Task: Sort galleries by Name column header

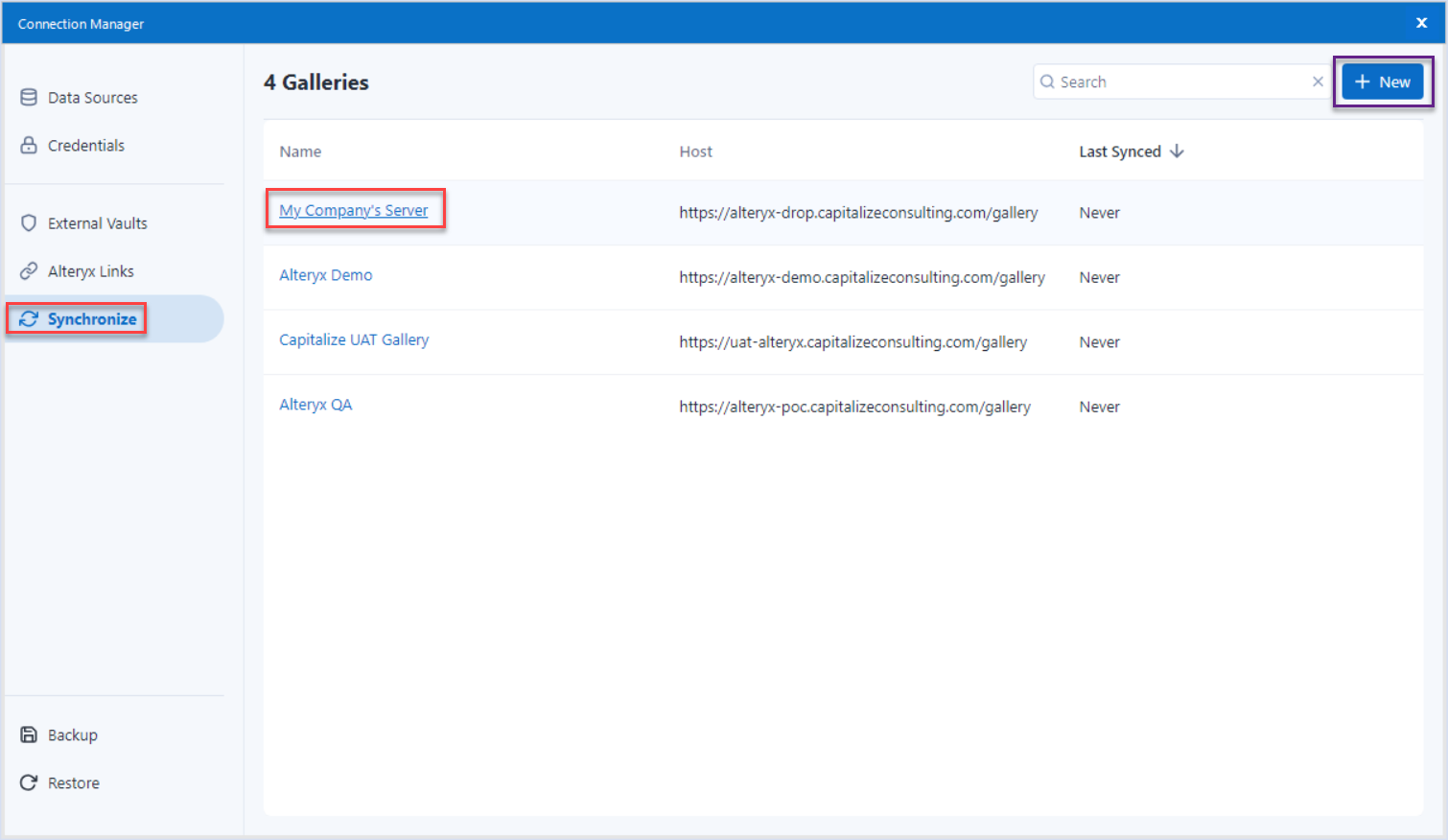Action: (x=300, y=152)
